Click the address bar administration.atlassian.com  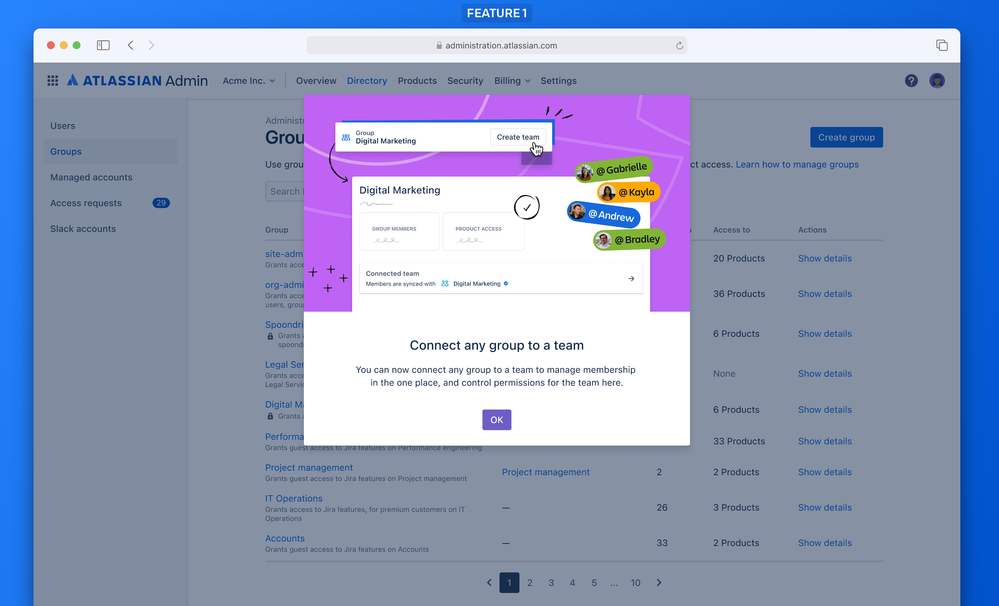click(496, 45)
